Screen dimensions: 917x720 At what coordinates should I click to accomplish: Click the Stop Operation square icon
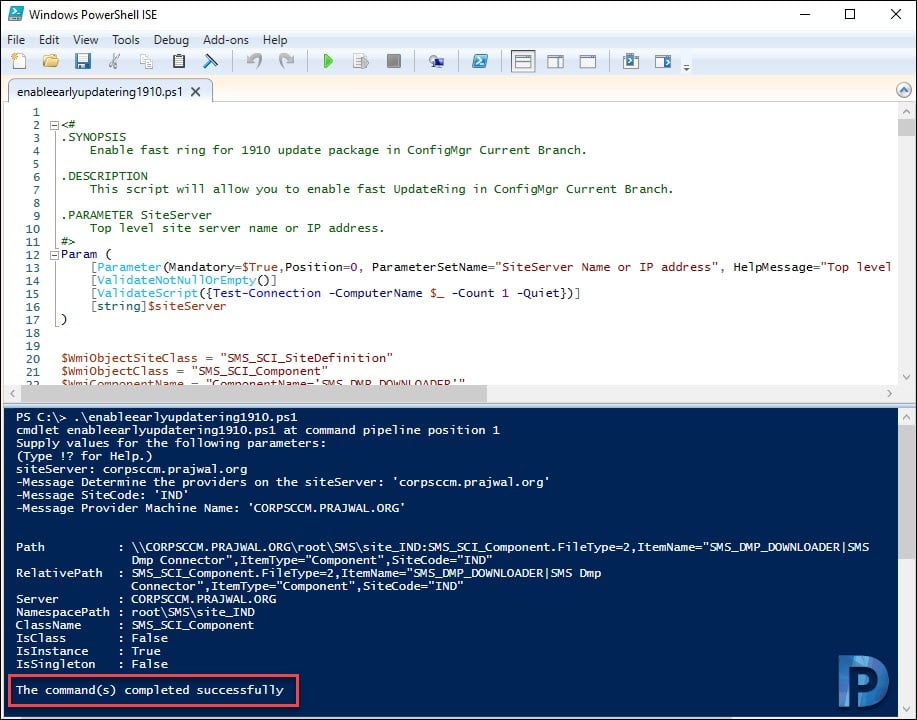tap(394, 61)
